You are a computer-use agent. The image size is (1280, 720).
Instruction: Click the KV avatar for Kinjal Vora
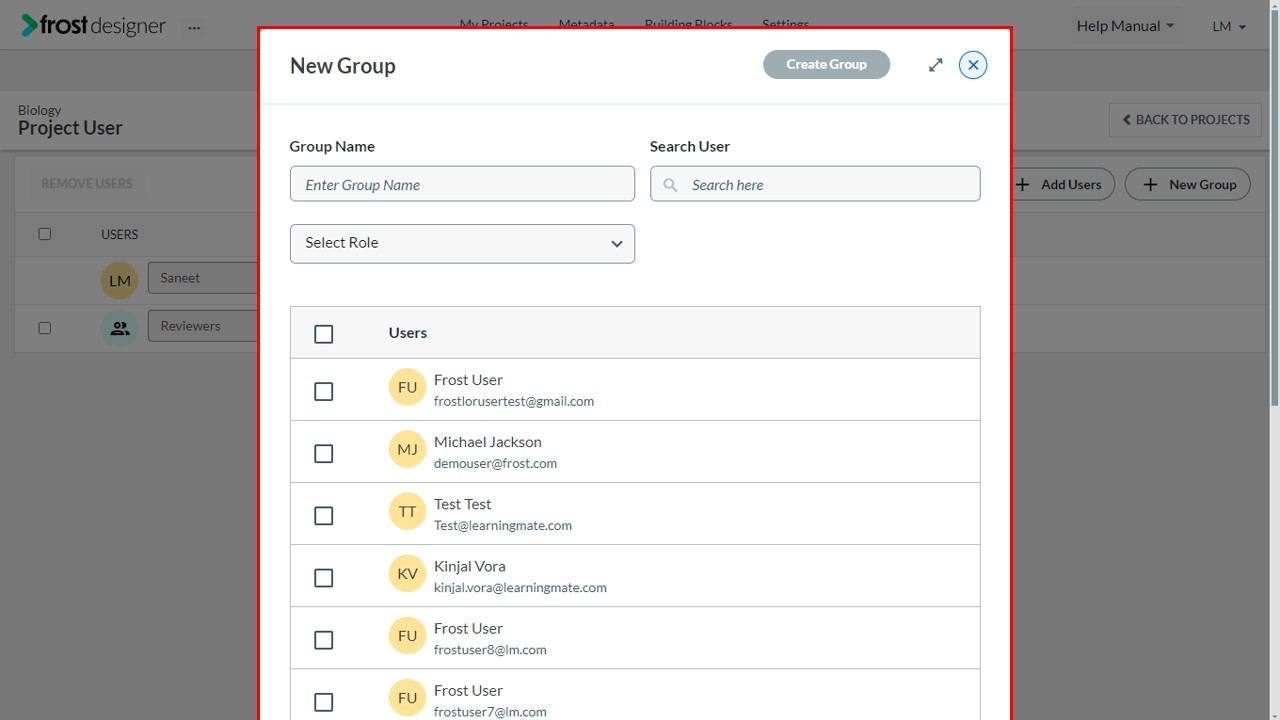pyautogui.click(x=407, y=574)
